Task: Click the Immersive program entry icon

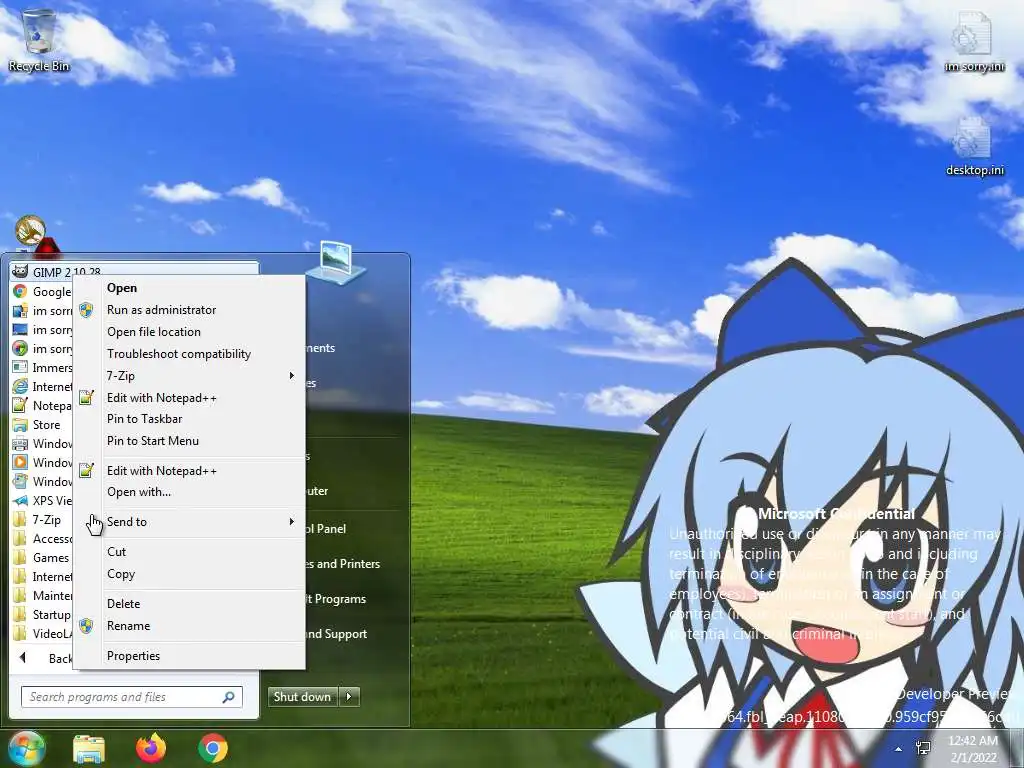Action: point(20,367)
